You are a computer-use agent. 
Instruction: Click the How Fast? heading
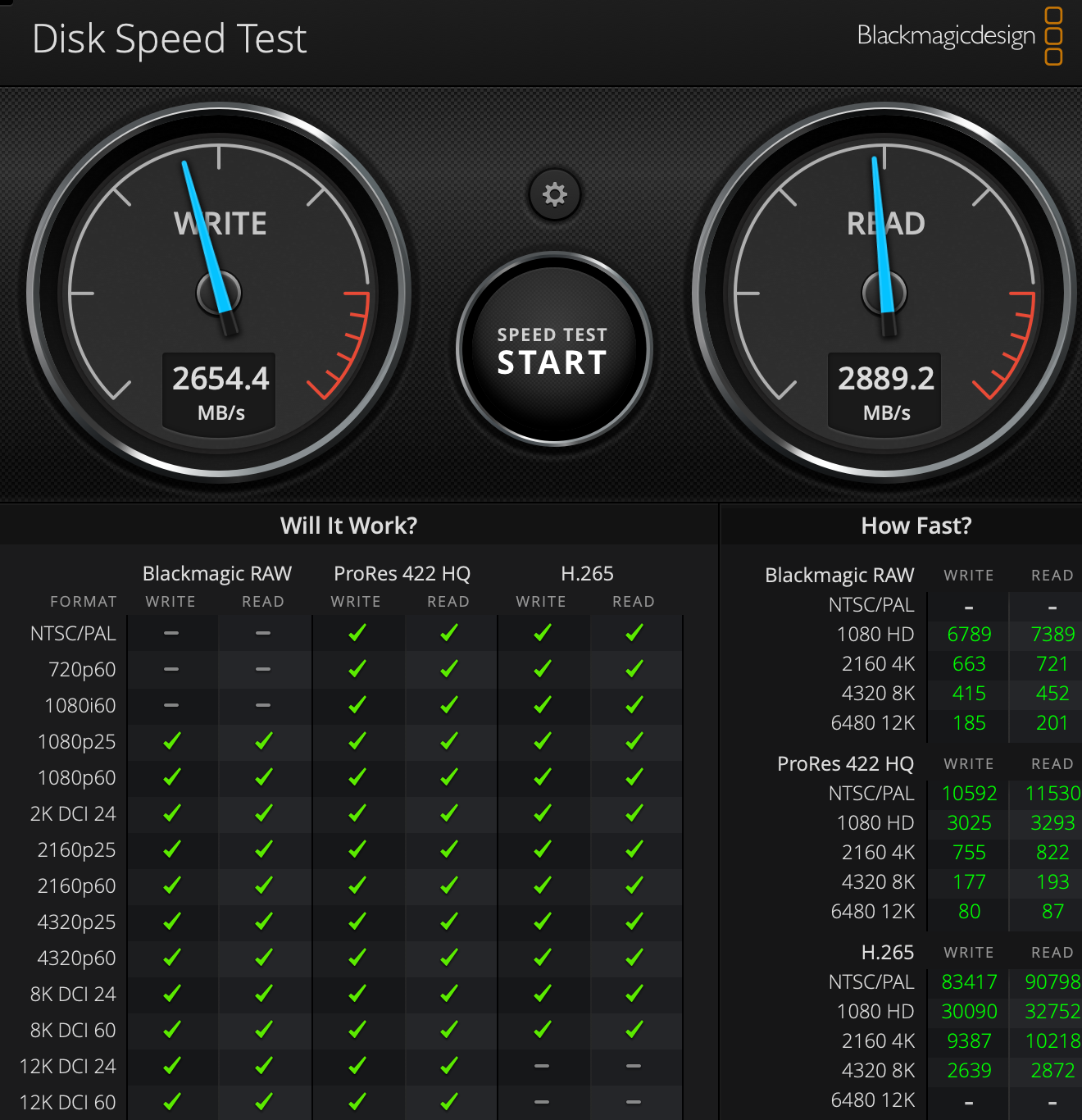[x=916, y=526]
